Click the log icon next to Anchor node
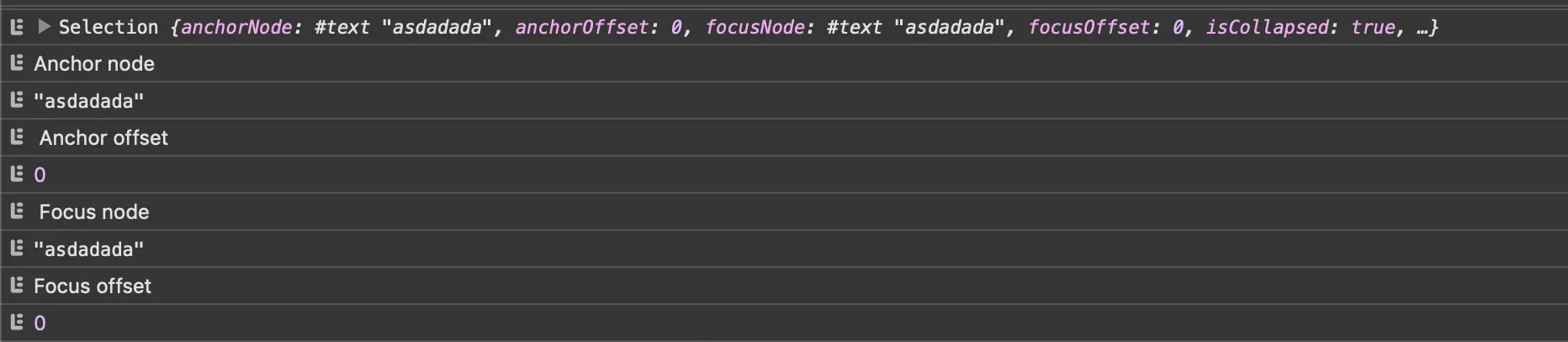1568x342 pixels. click(x=16, y=63)
